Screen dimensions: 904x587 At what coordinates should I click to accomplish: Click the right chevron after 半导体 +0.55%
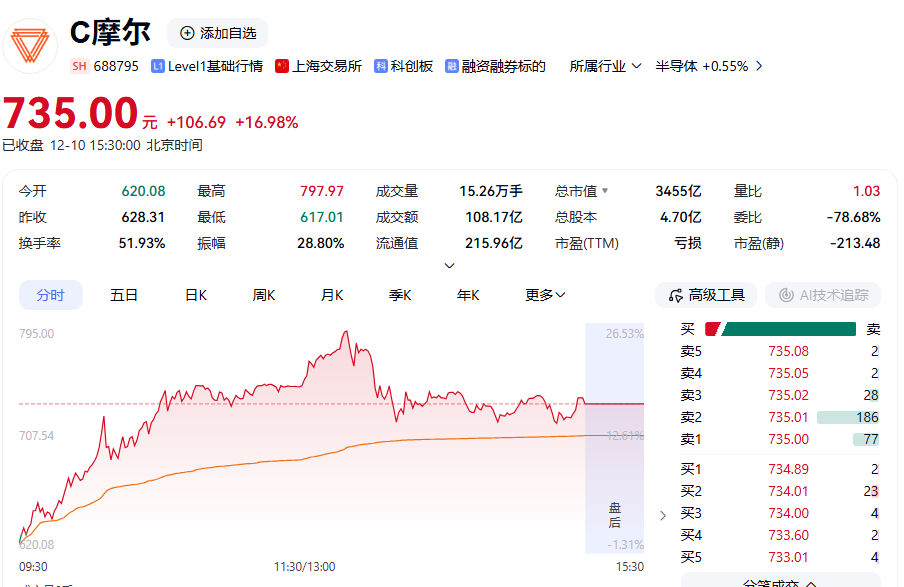click(x=759, y=66)
